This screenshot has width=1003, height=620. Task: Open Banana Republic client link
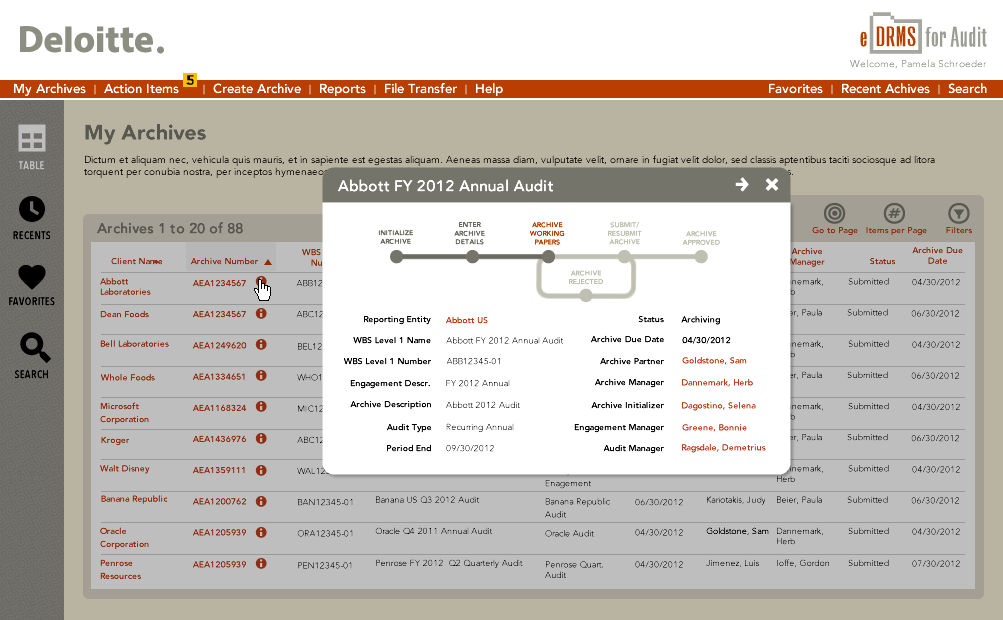[134, 499]
